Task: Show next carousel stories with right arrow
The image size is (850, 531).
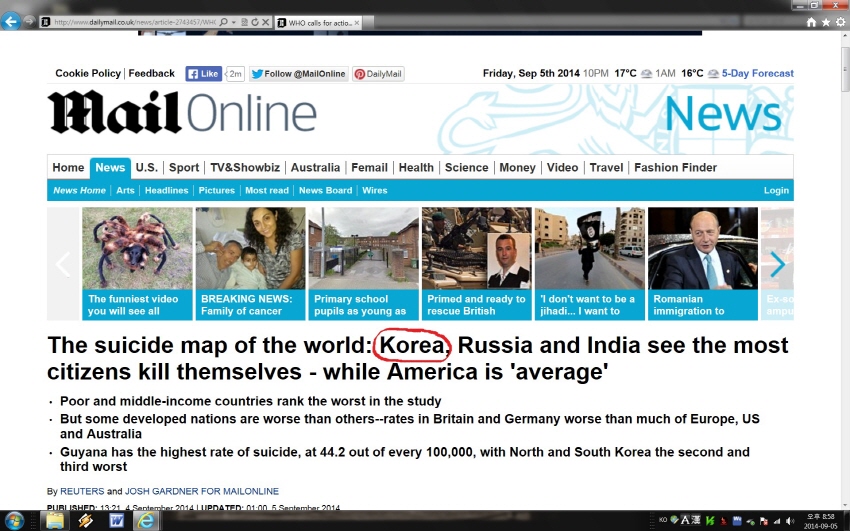Action: 777,264
